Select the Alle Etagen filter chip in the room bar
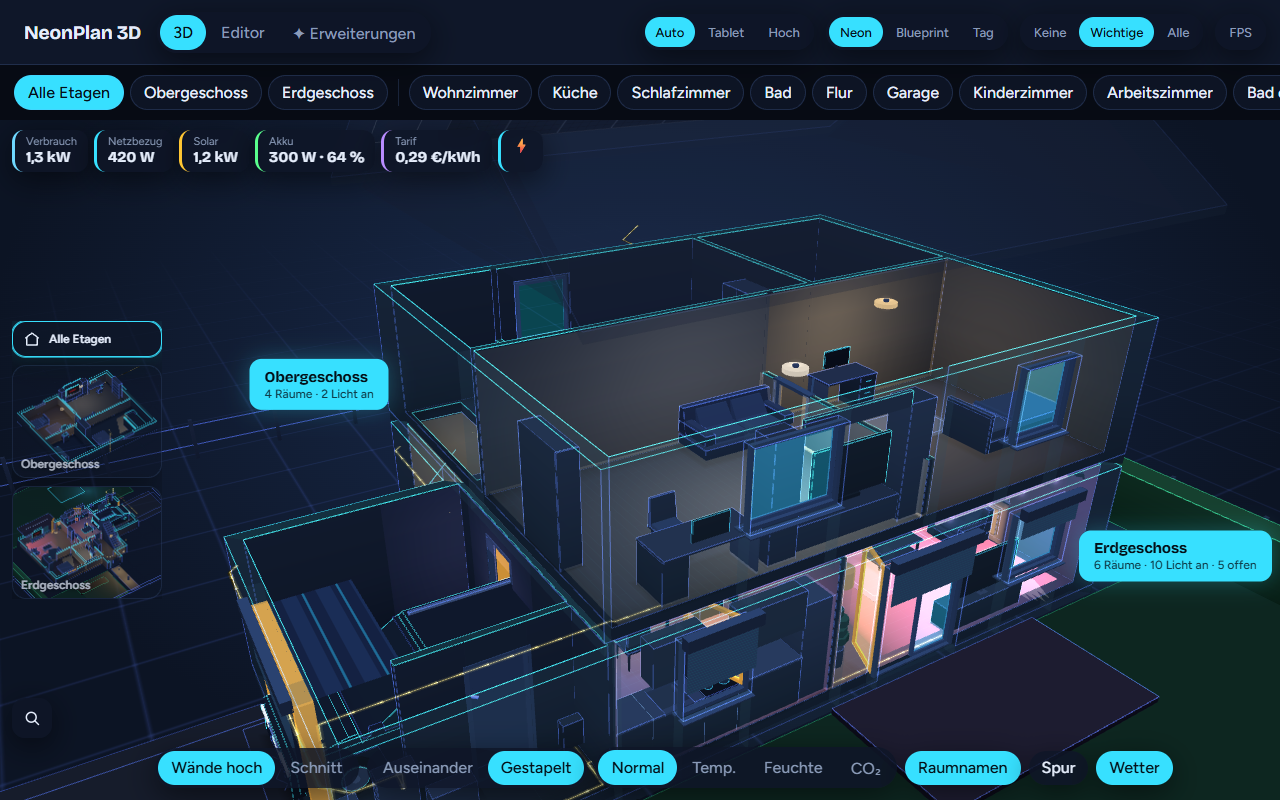The image size is (1280, 800). pos(69,93)
